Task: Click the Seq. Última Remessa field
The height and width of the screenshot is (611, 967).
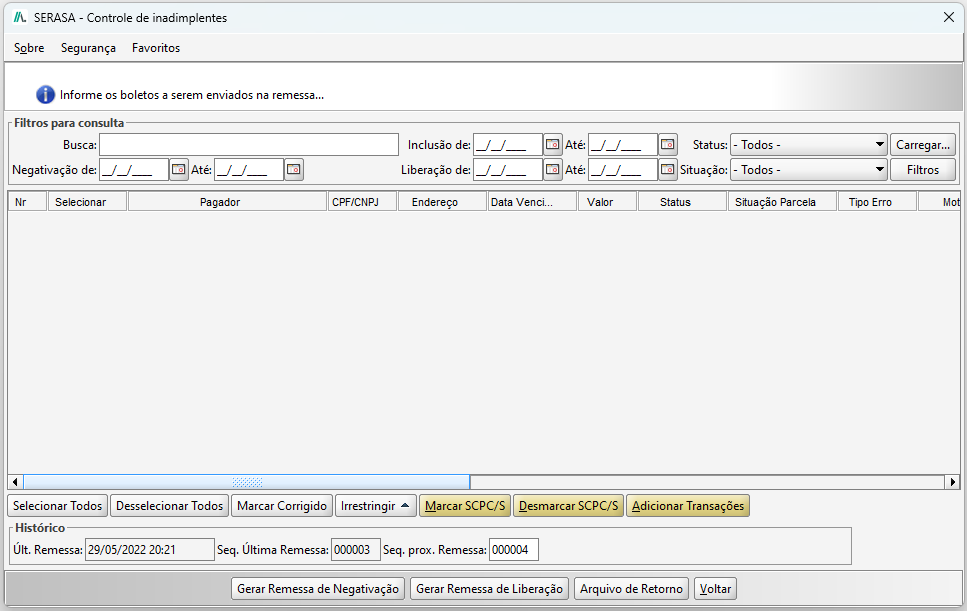Action: coord(356,550)
